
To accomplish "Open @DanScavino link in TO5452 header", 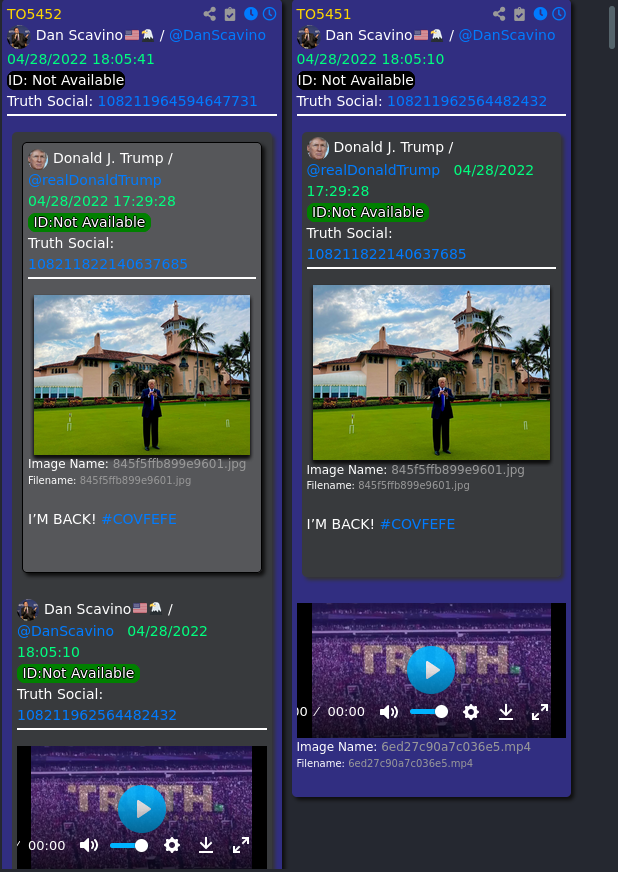I will pos(217,35).
